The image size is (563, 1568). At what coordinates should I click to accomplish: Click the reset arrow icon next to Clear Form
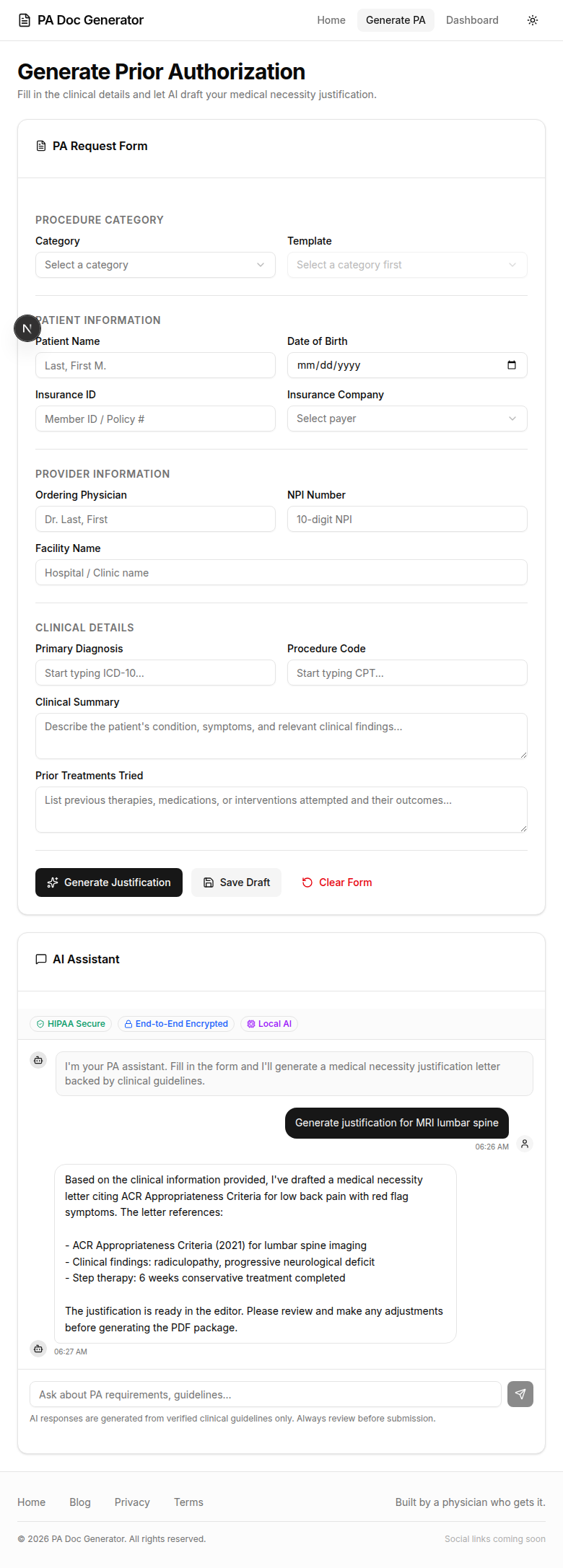(307, 882)
